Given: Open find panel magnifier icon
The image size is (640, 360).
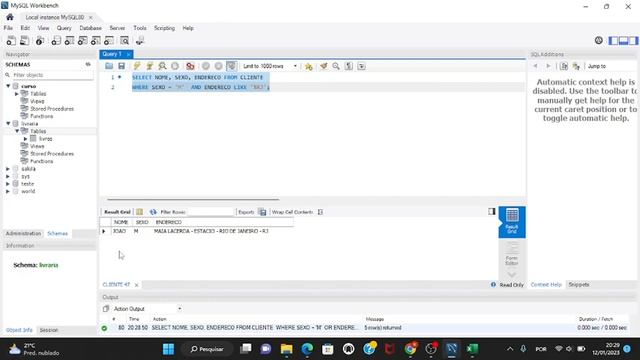Looking at the screenshot, I should [336, 66].
